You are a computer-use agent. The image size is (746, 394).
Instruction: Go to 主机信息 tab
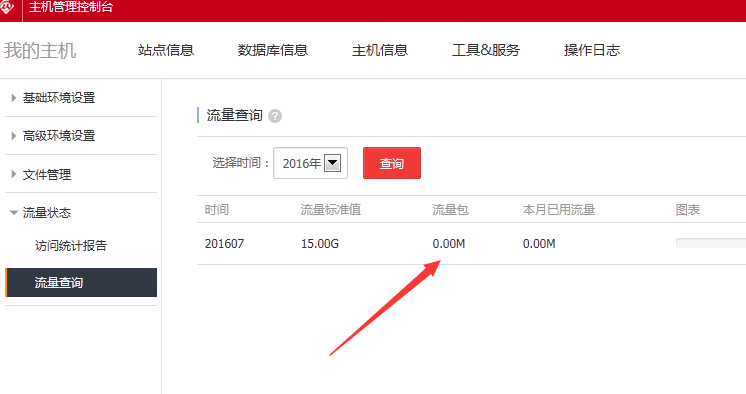(380, 50)
